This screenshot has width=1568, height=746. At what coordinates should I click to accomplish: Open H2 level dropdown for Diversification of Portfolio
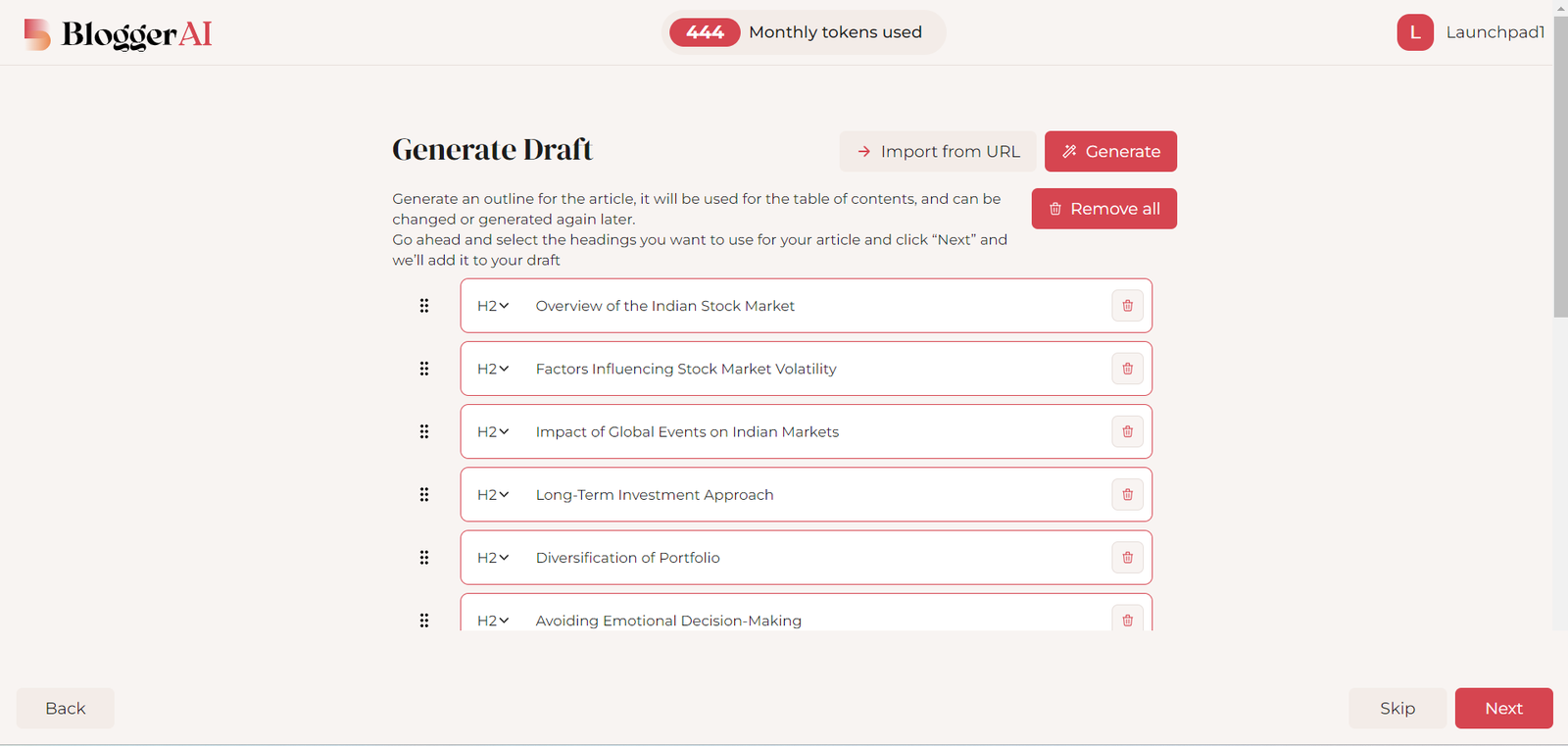pyautogui.click(x=493, y=558)
